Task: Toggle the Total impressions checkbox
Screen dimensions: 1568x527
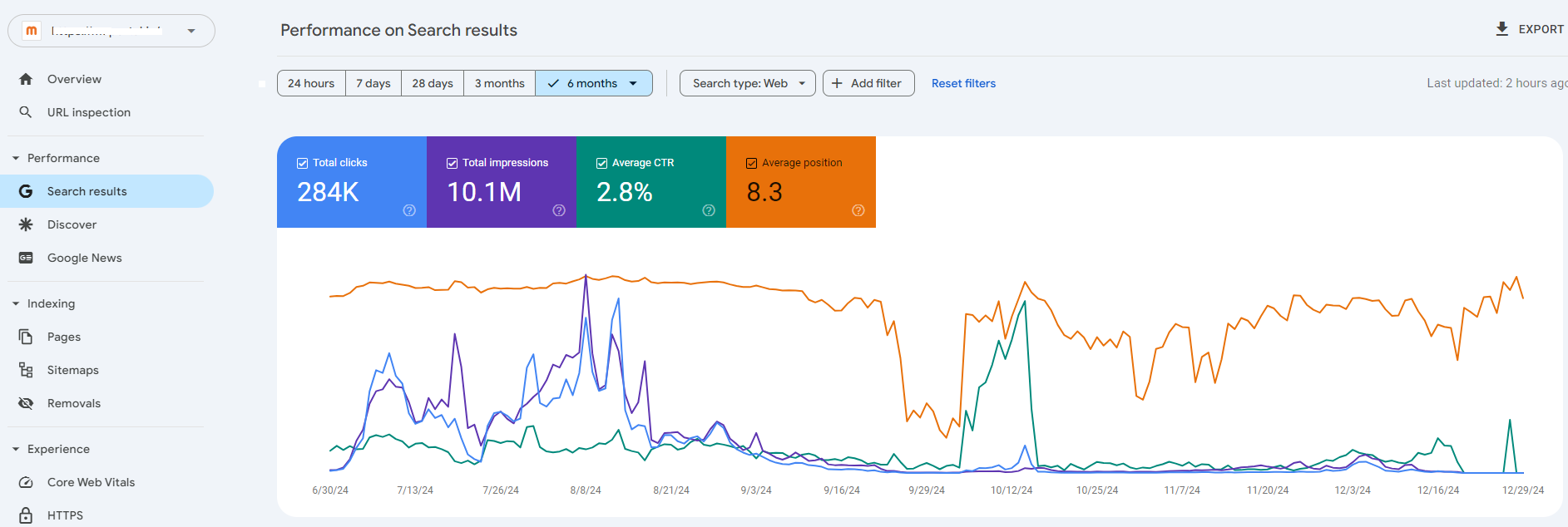Action: point(453,163)
